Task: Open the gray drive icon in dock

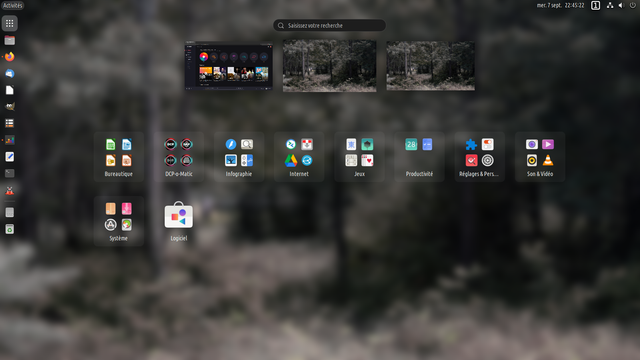Action: click(9, 212)
